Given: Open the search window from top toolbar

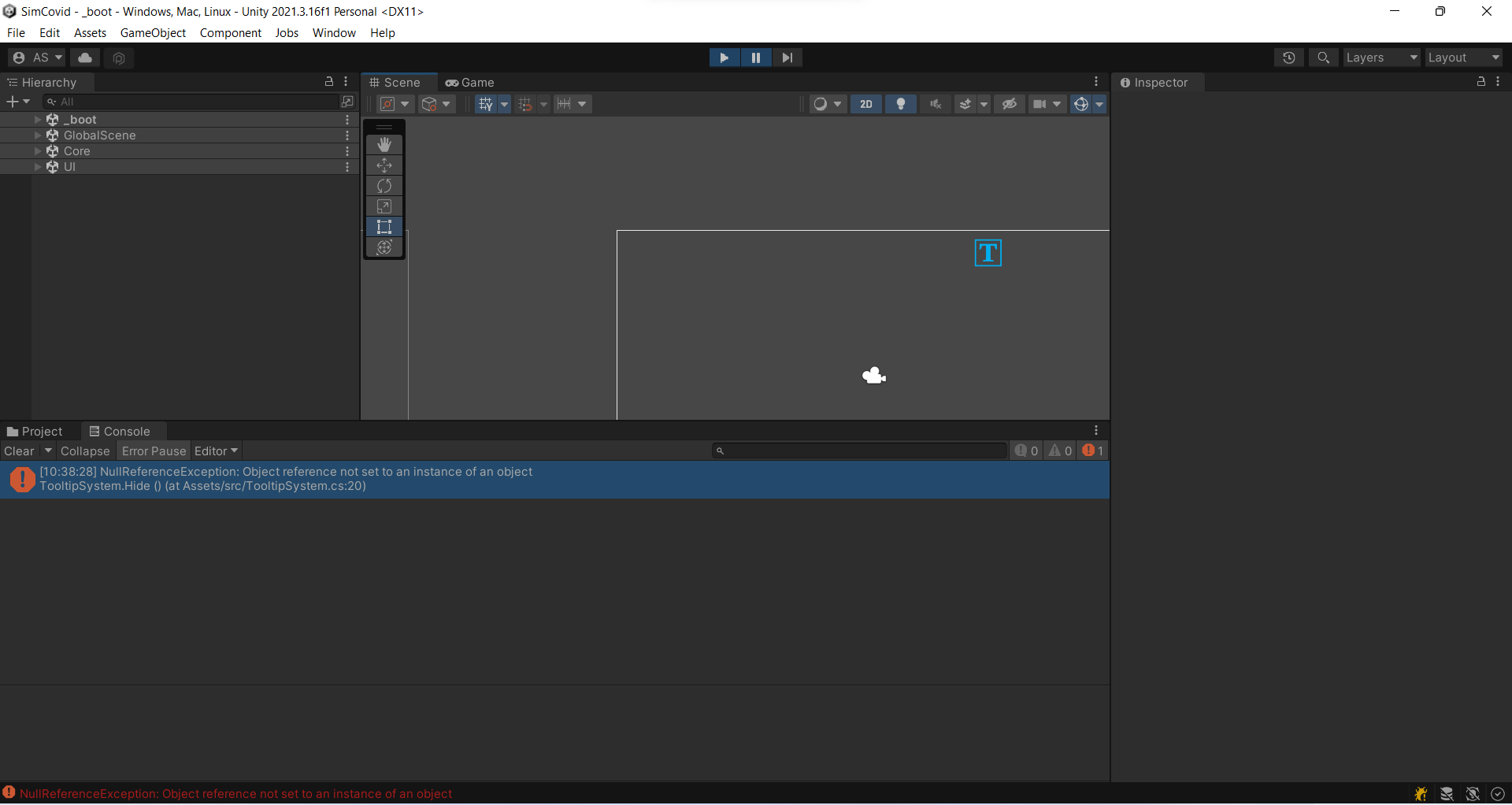Looking at the screenshot, I should click(1323, 57).
